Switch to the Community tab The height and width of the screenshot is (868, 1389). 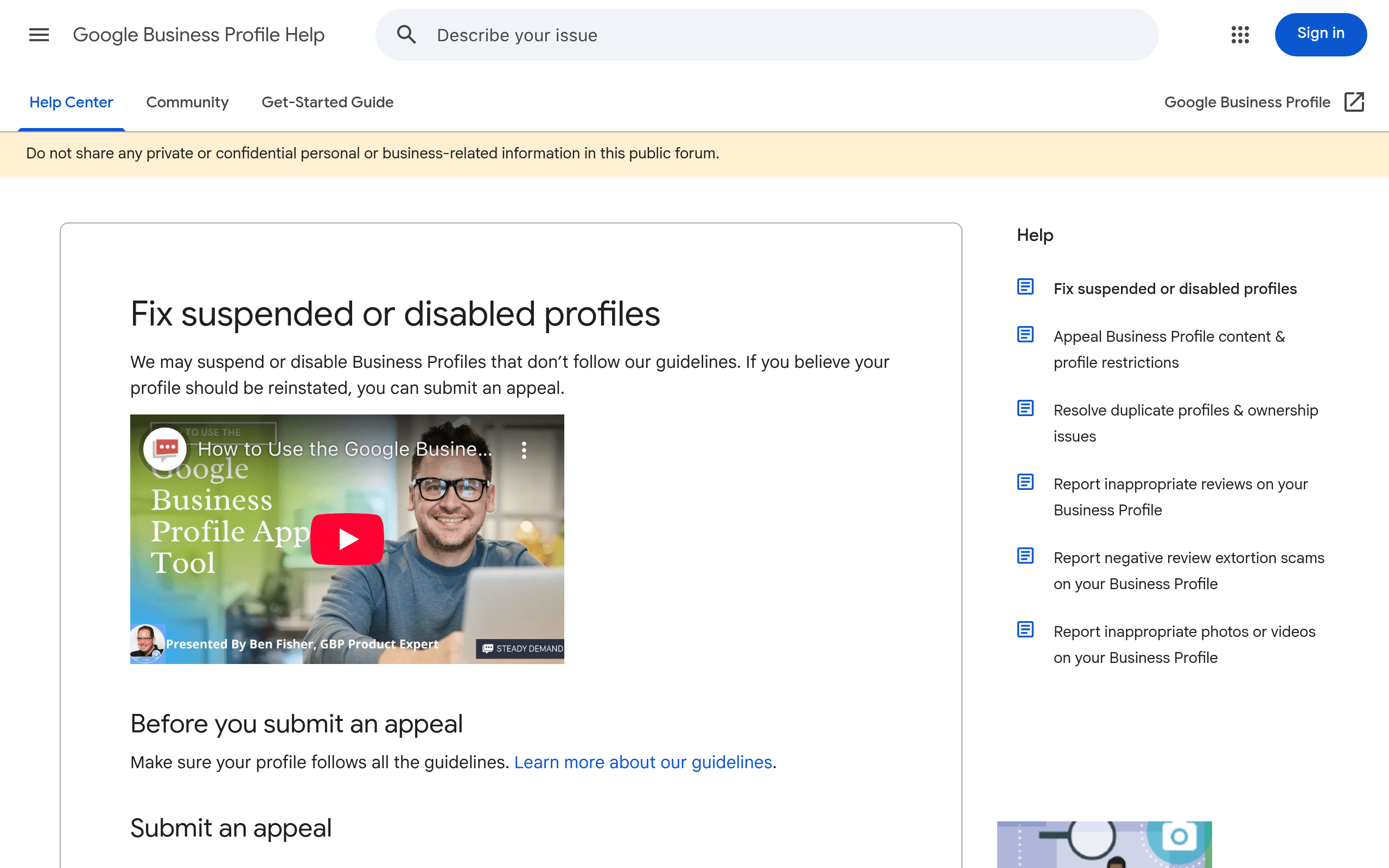coord(188,102)
